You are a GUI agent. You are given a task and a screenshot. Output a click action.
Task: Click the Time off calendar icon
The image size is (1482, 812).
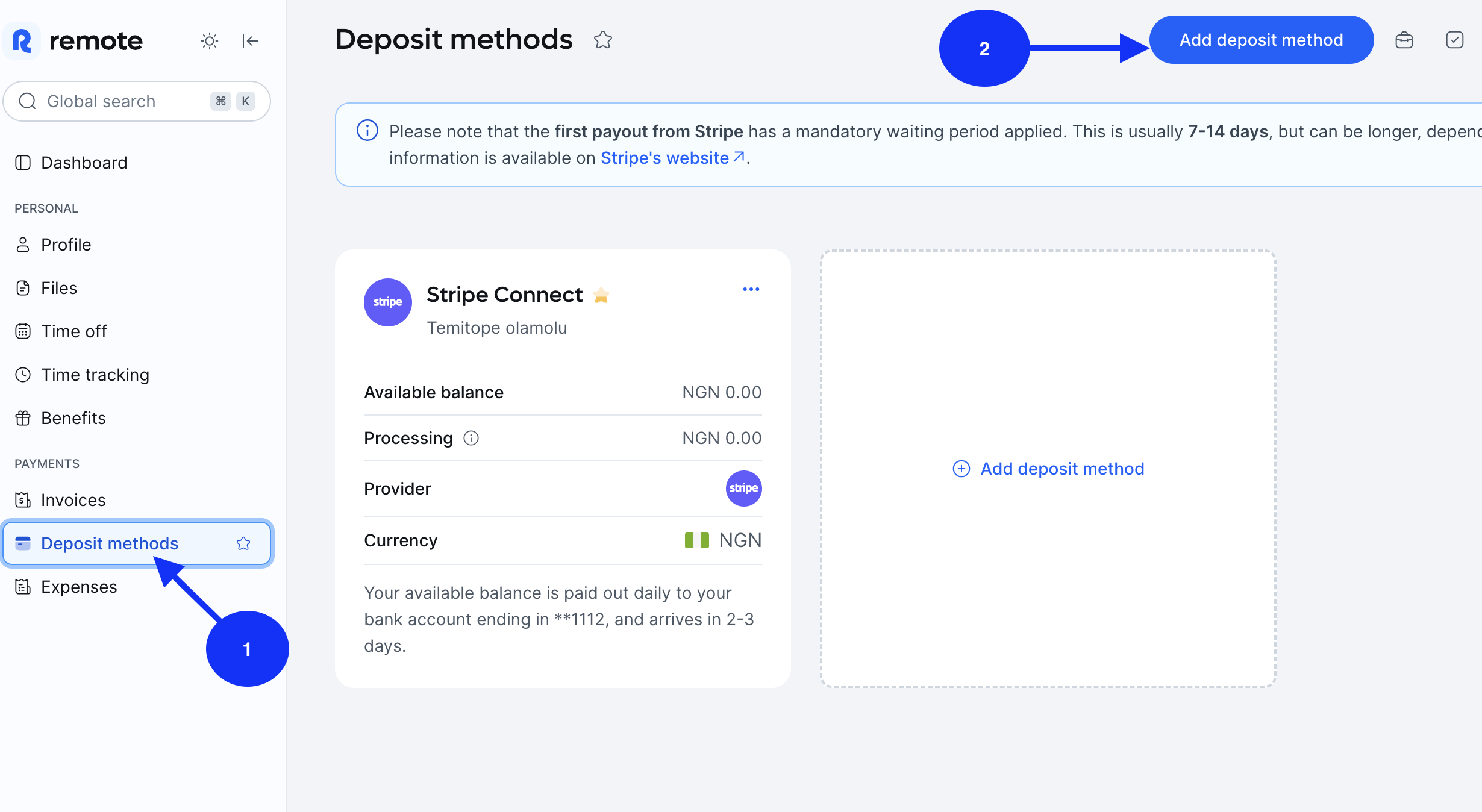click(x=23, y=331)
